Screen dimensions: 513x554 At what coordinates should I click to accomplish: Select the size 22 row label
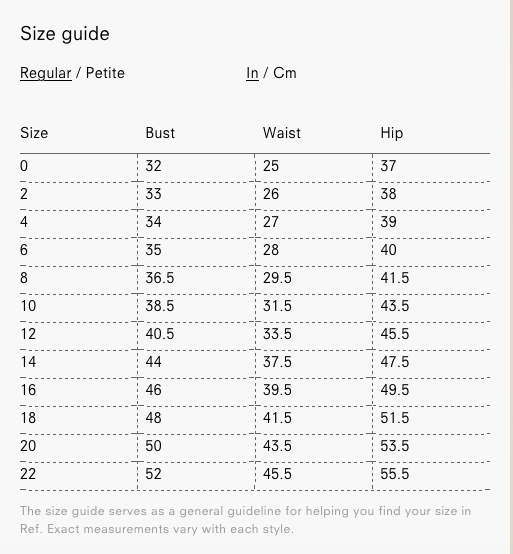click(x=28, y=474)
